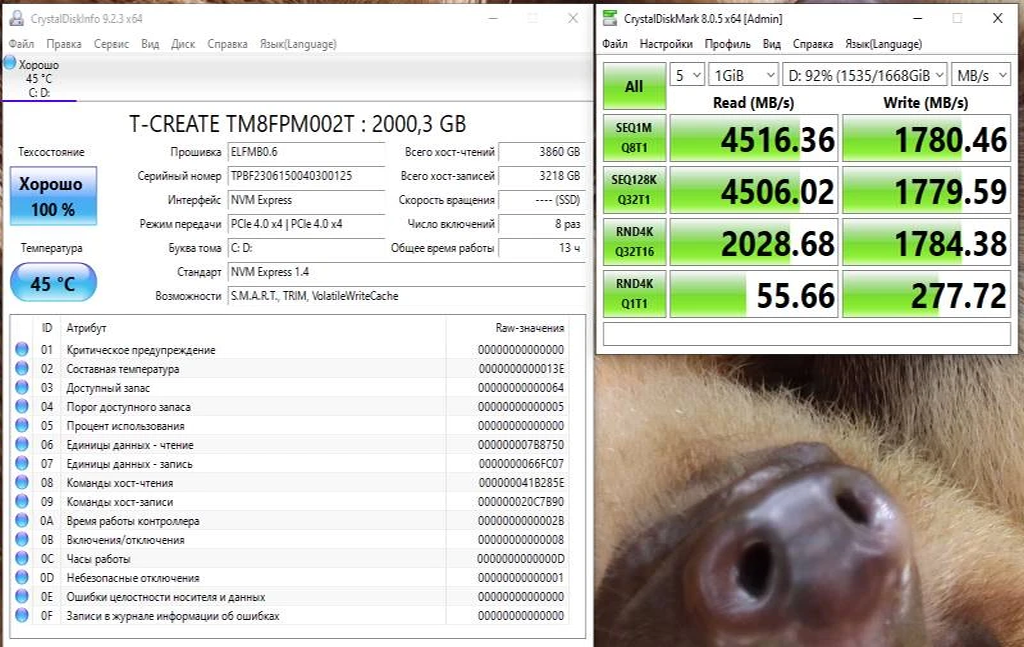
Task: Open Файл menu in CrystalDiskInfo
Action: (22, 44)
